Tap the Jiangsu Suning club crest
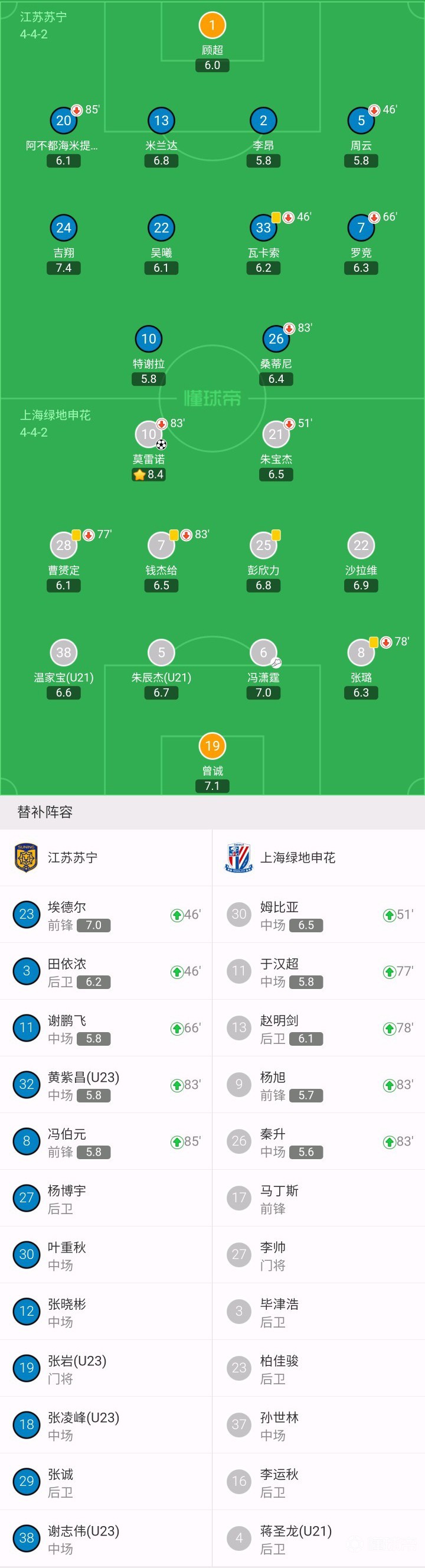The height and width of the screenshot is (1568, 425). (25, 857)
